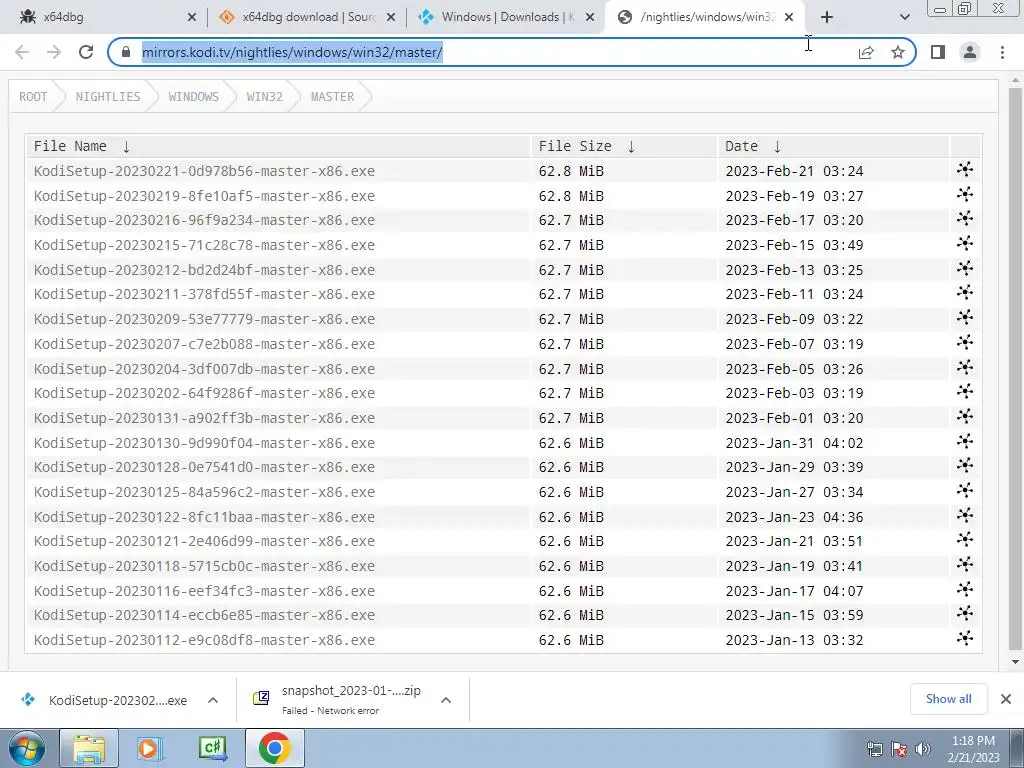Viewport: 1024px width, 768px height.
Task: Open downloaded KodiSetup exe in download bar
Action: pyautogui.click(x=104, y=700)
